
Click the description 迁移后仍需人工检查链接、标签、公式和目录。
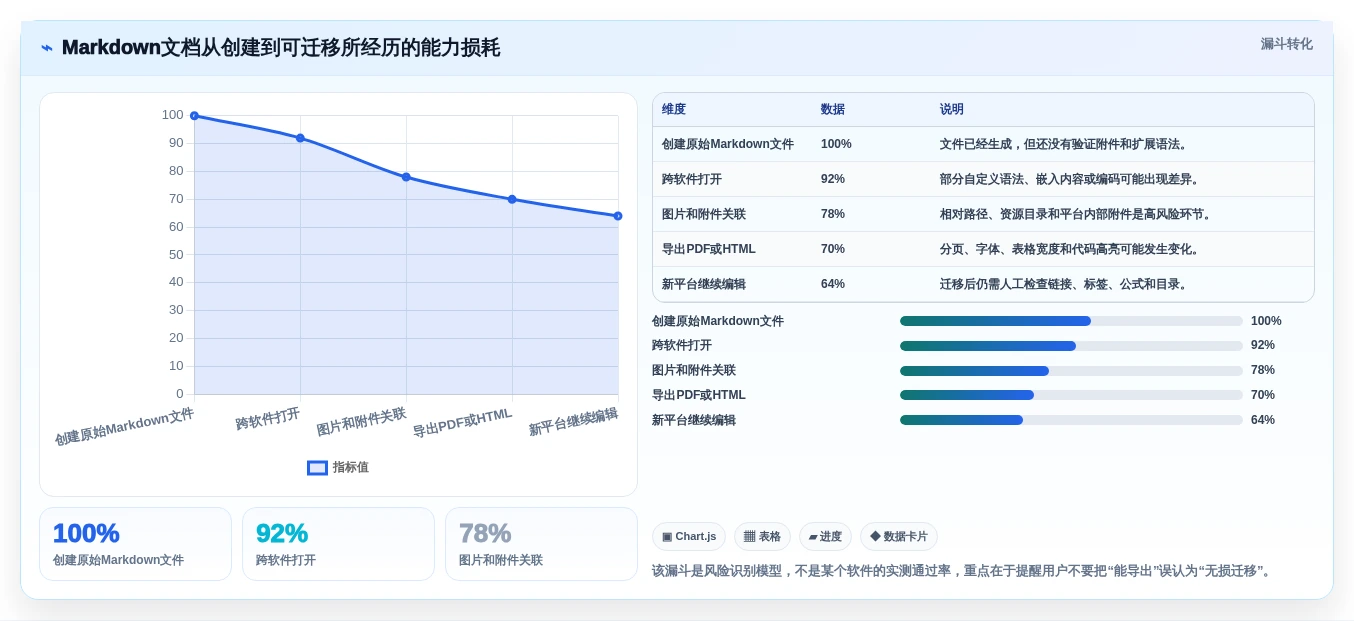coord(1066,284)
